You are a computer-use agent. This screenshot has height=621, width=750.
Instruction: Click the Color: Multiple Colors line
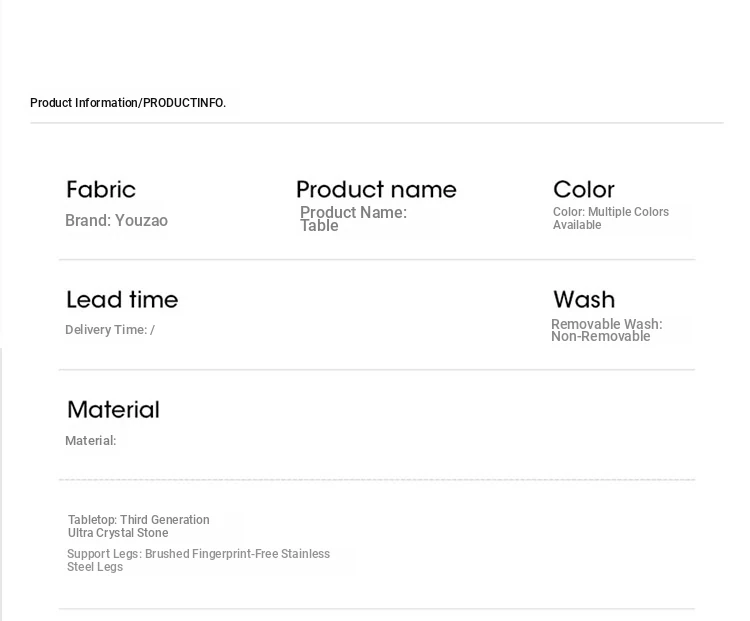[x=611, y=212]
